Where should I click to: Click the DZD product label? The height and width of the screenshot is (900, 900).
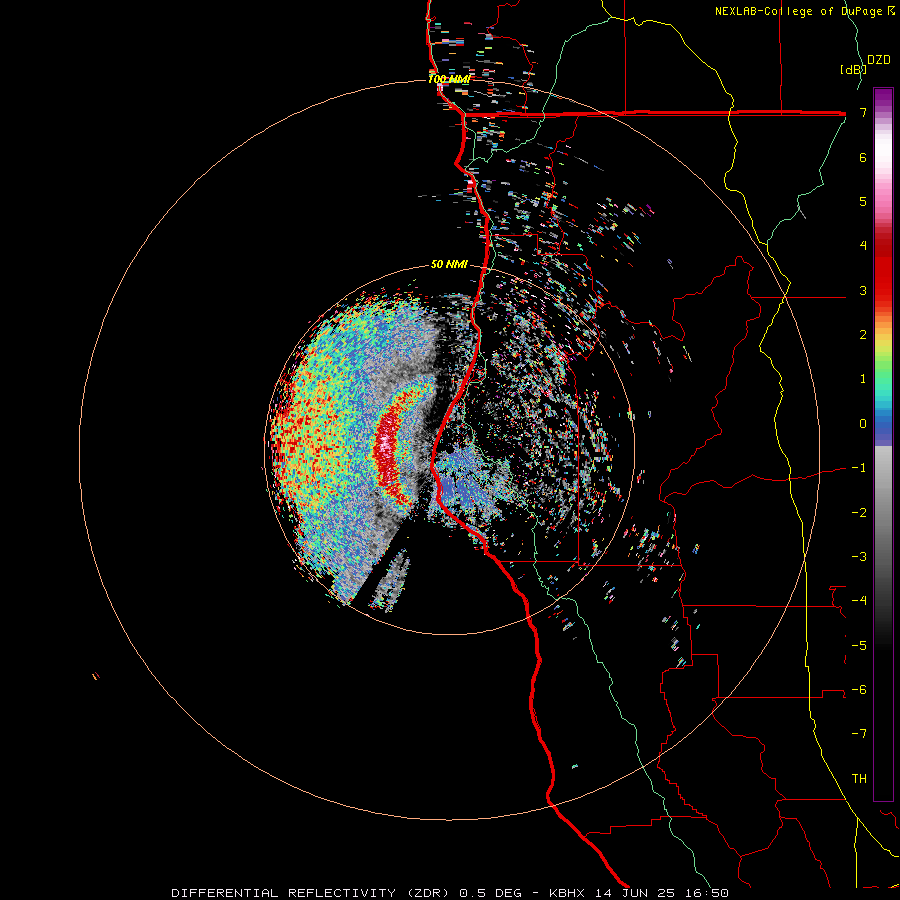click(879, 60)
